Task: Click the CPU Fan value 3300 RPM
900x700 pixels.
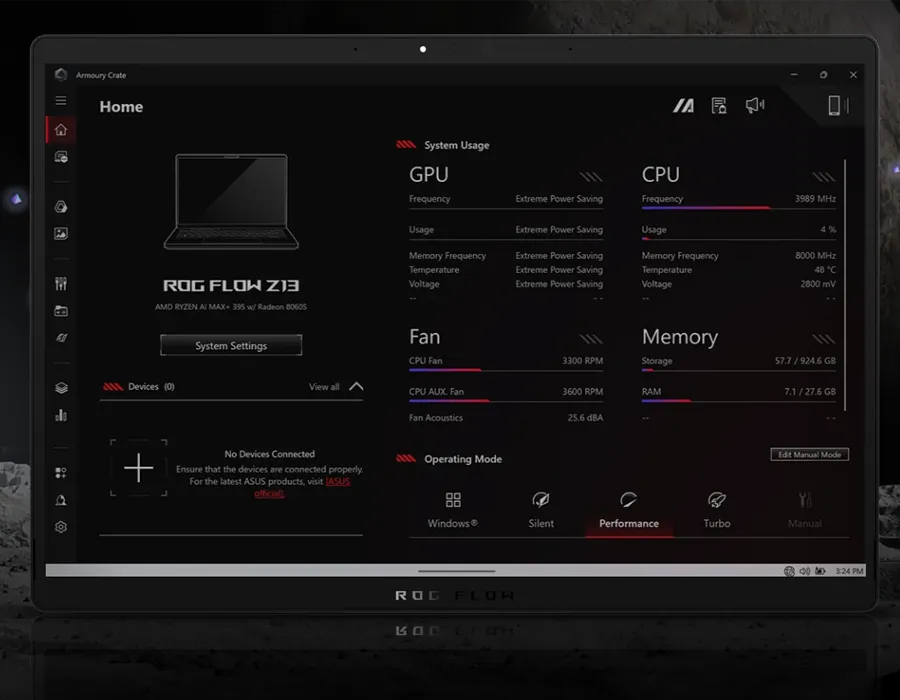Action: [x=583, y=361]
